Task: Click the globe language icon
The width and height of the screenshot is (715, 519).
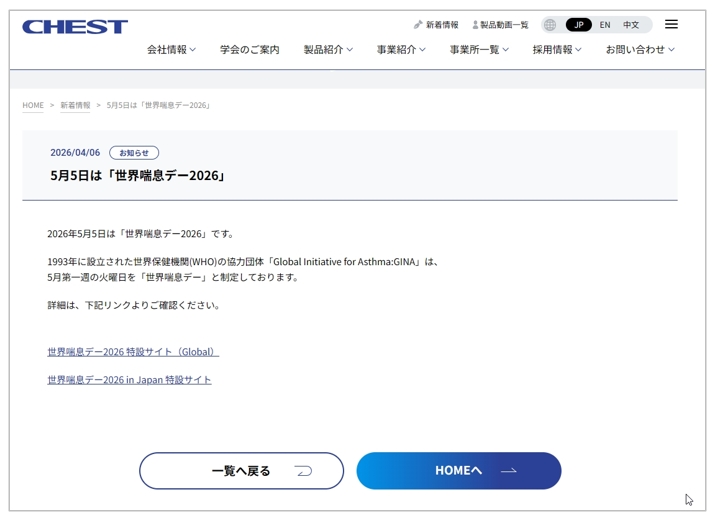Action: (550, 25)
